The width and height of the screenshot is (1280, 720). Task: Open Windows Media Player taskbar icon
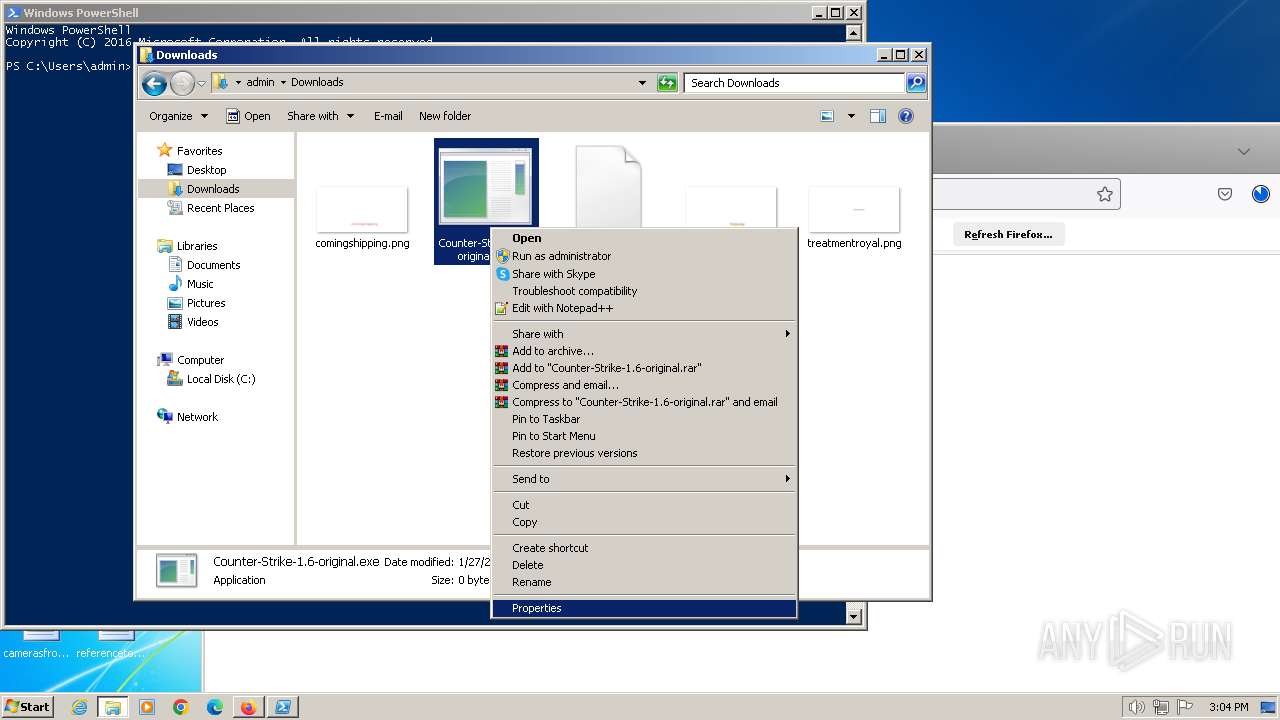pyautogui.click(x=147, y=707)
